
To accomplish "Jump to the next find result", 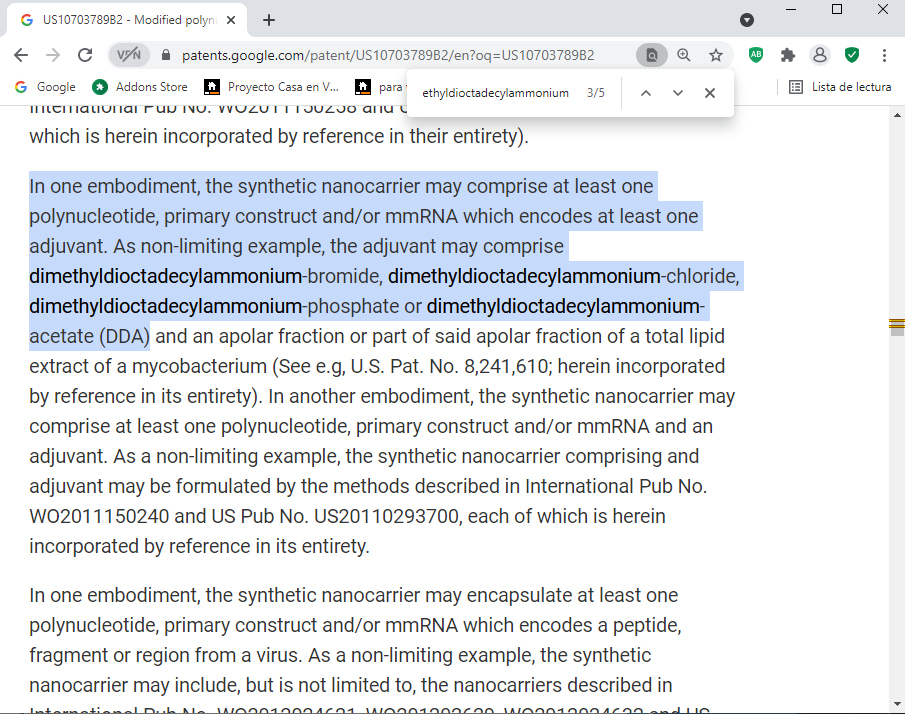I will [x=678, y=93].
